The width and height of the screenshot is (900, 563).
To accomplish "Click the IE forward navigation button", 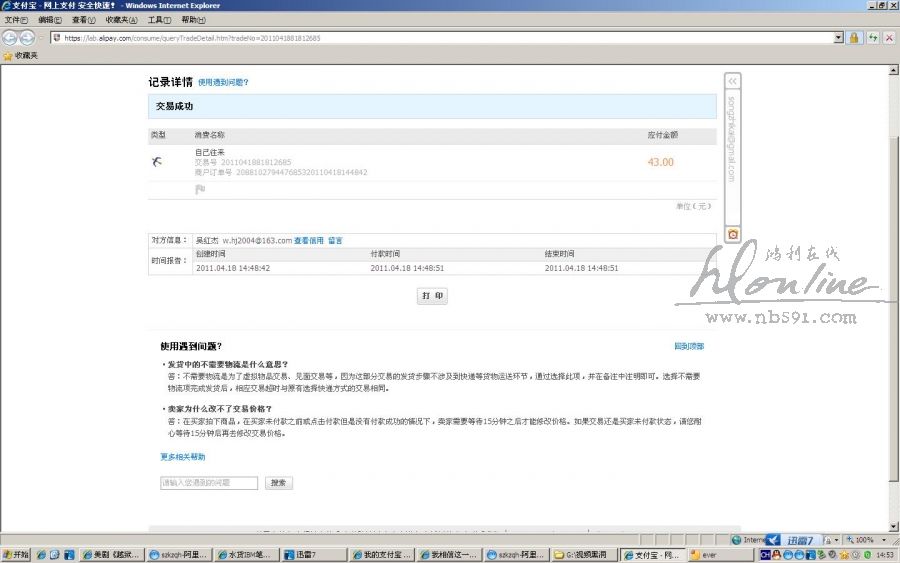I will (x=27, y=38).
